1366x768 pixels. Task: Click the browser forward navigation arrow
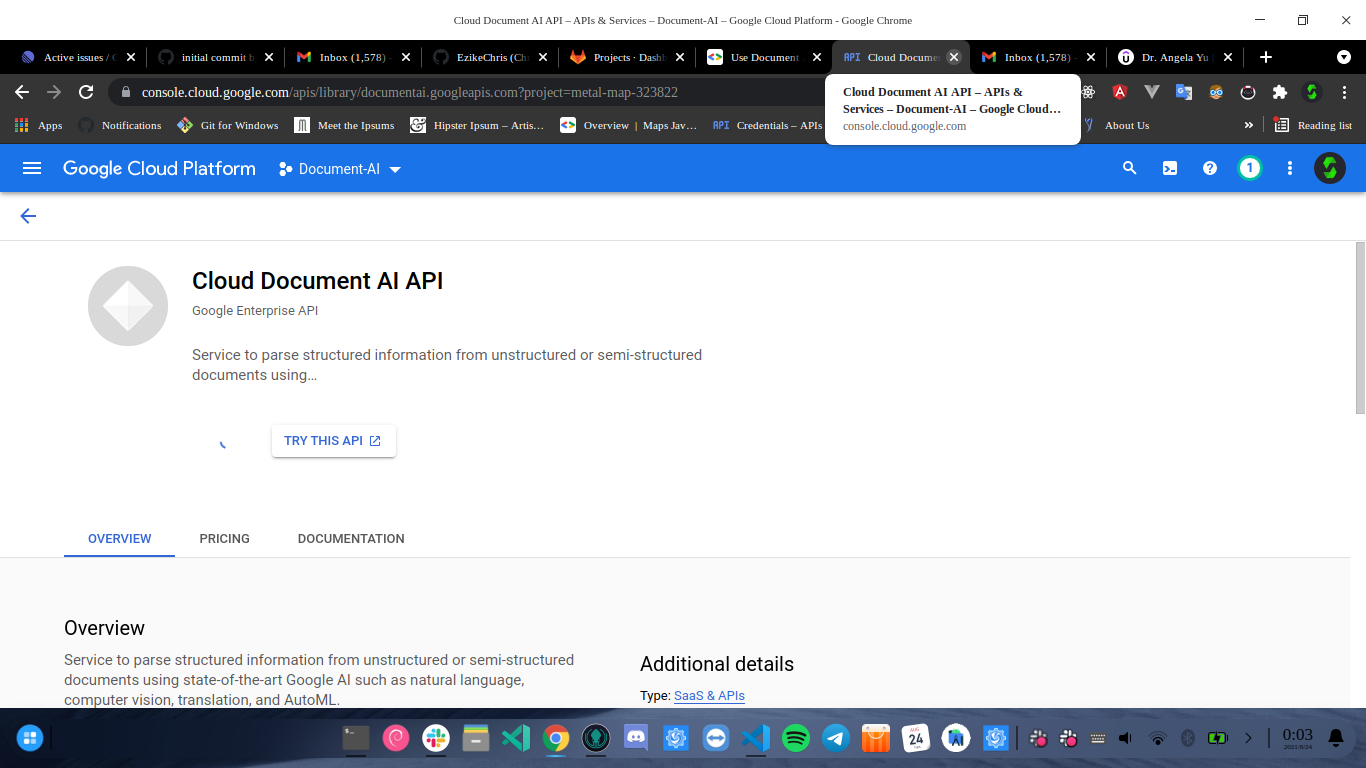tap(54, 92)
